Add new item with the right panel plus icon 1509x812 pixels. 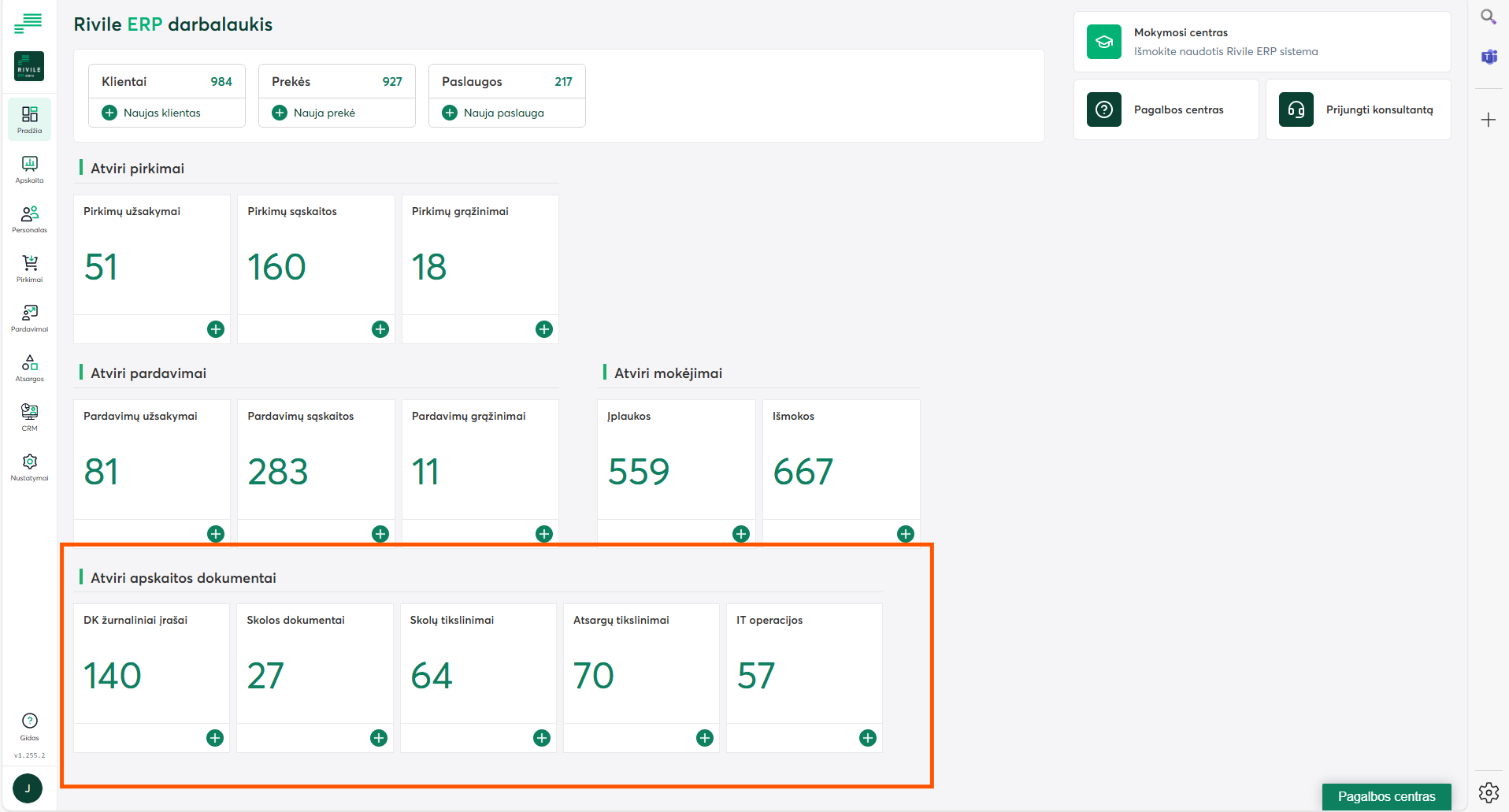point(1488,120)
